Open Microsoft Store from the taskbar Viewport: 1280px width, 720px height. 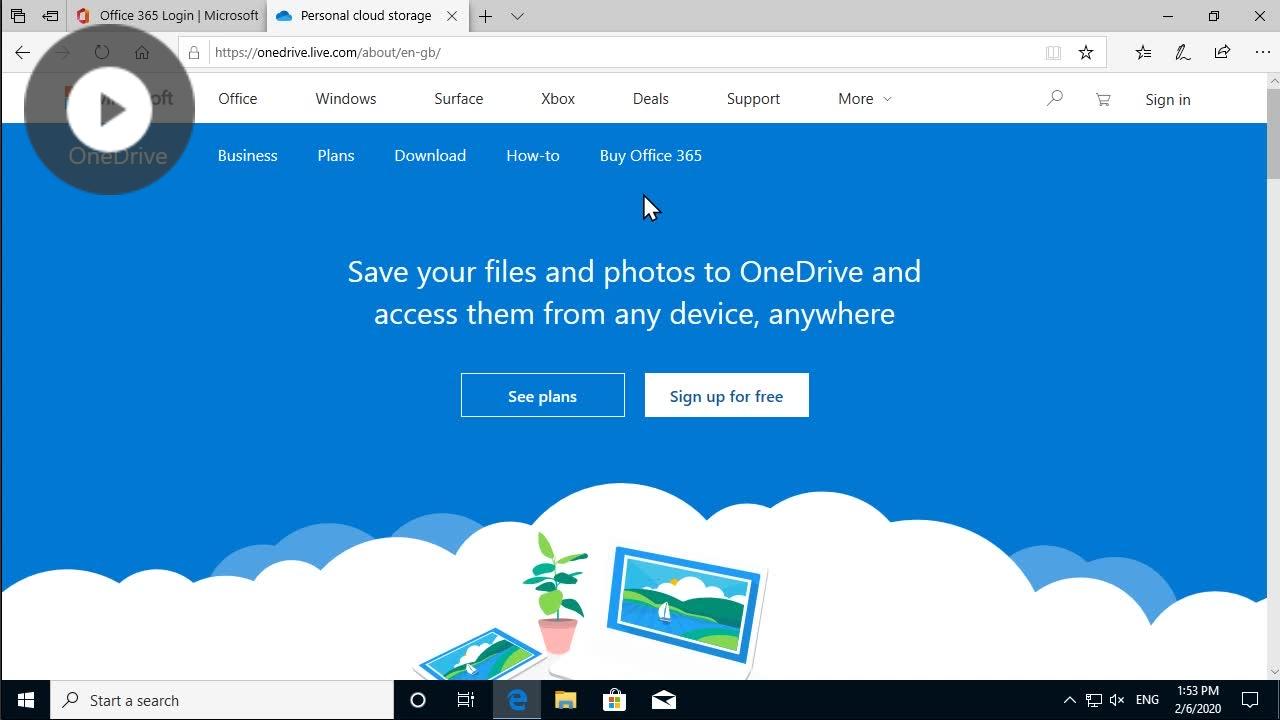tap(614, 700)
